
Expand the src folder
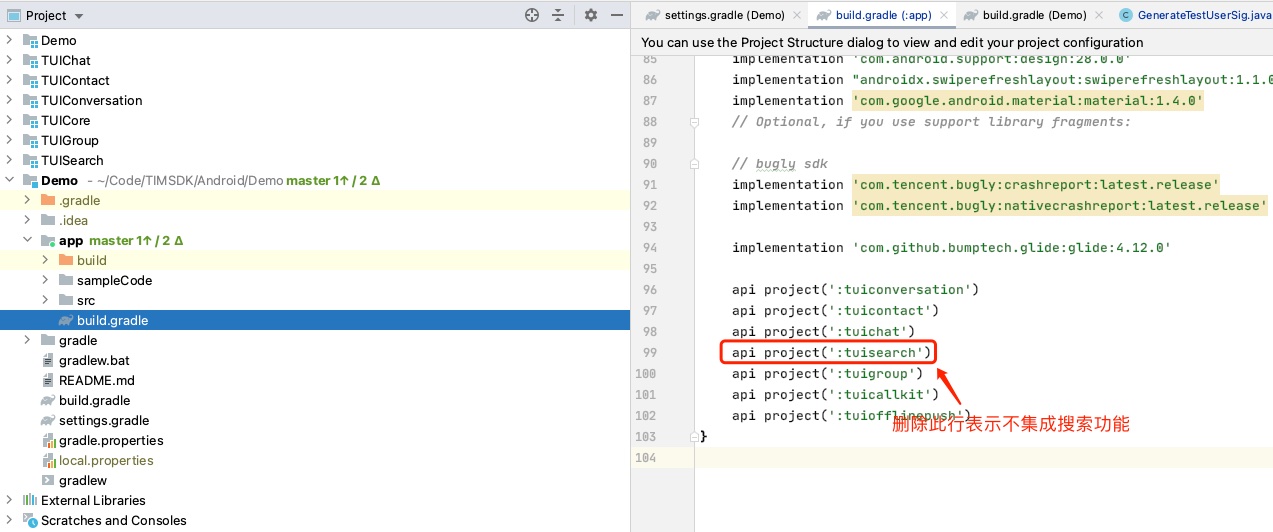click(46, 301)
